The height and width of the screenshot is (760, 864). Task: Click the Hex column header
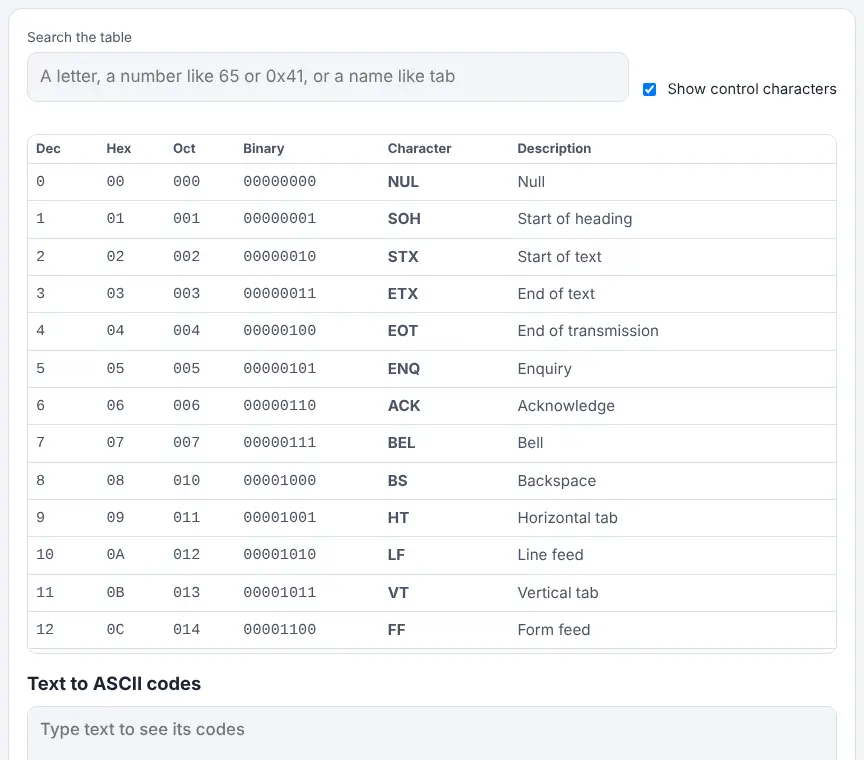coord(118,149)
